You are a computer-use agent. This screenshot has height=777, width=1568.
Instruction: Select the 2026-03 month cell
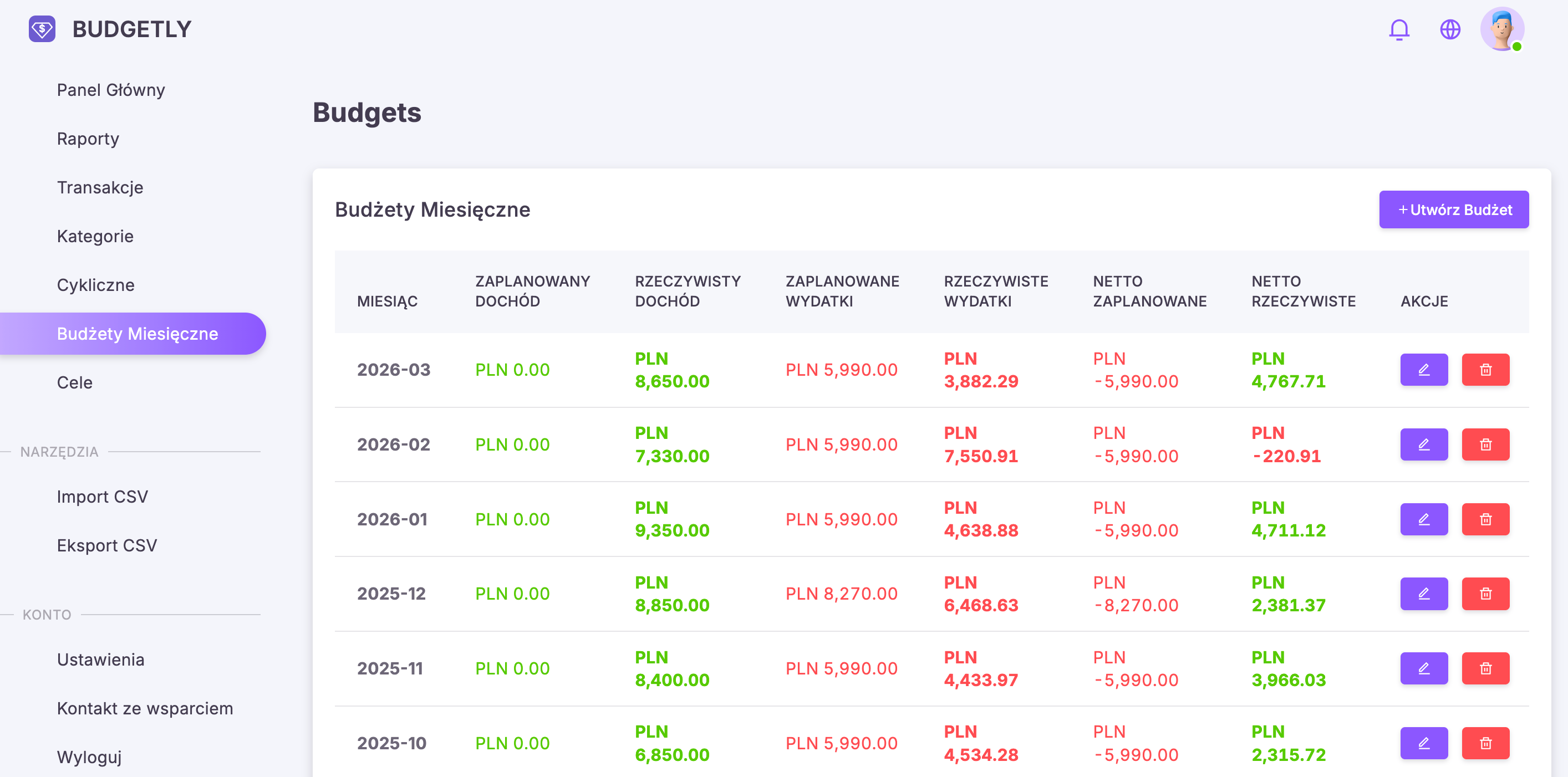pyautogui.click(x=393, y=369)
